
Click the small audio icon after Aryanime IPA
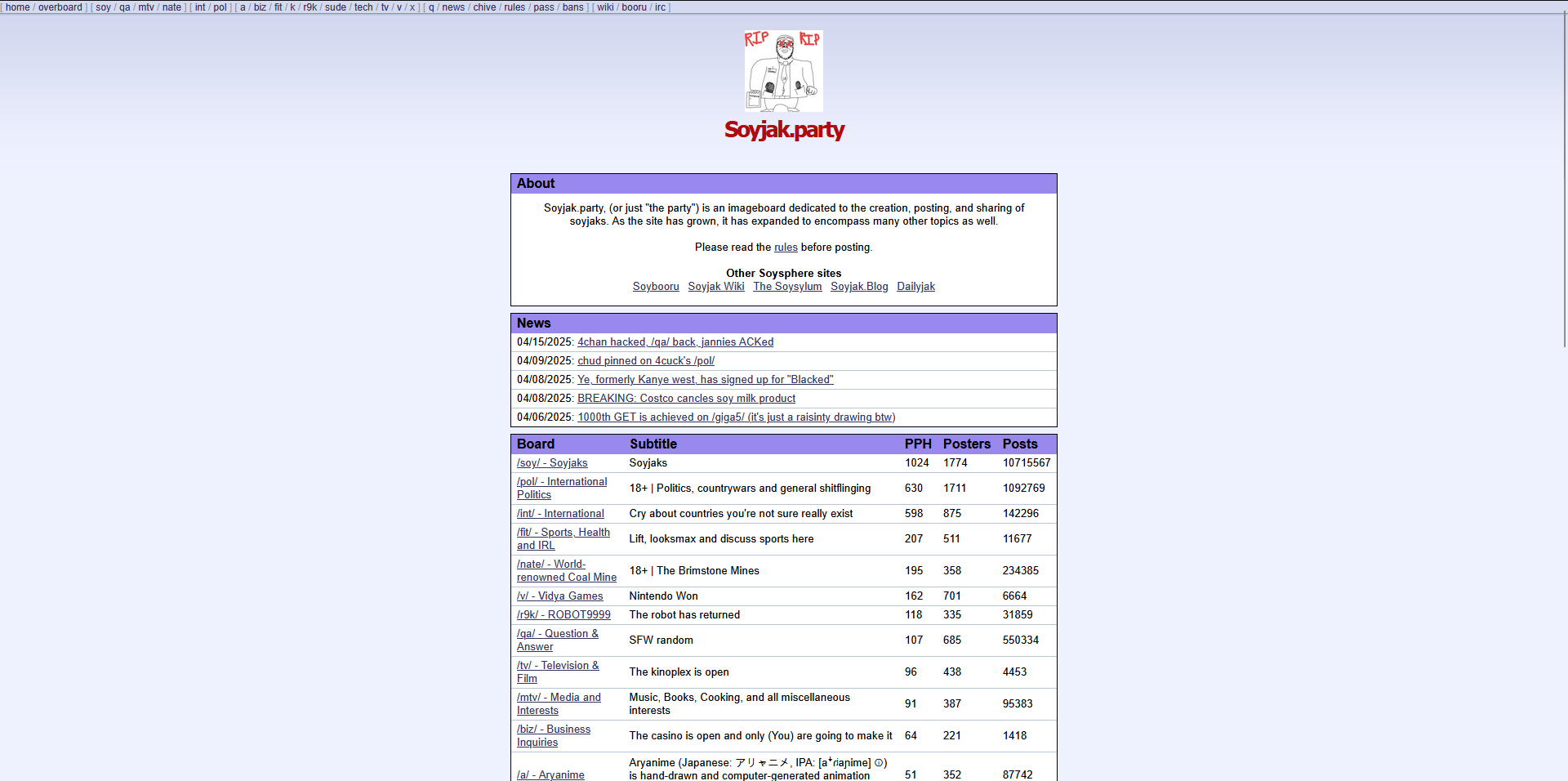879,763
